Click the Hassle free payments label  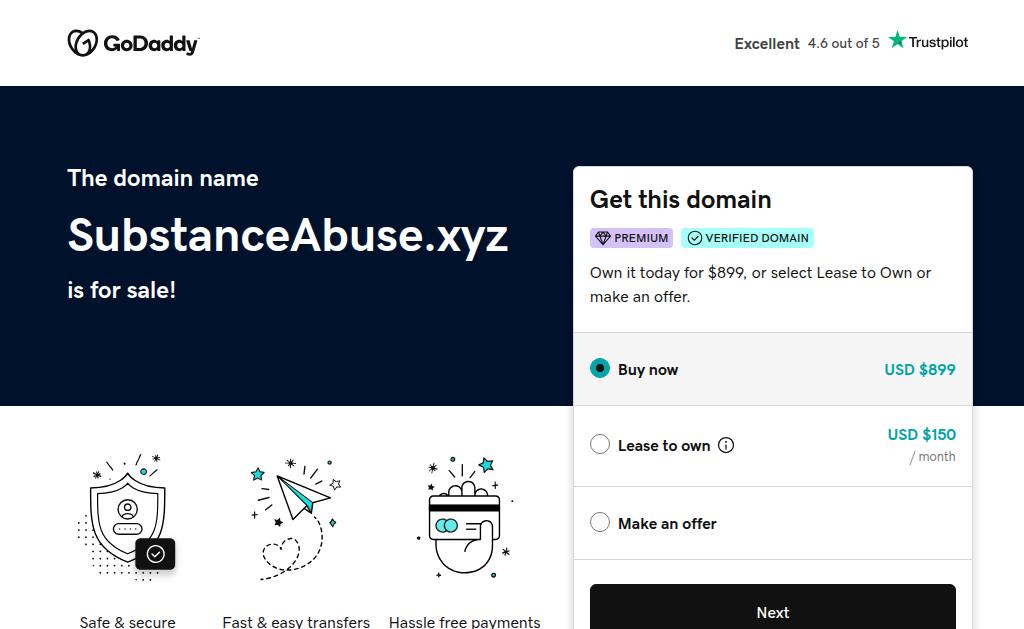pos(464,622)
